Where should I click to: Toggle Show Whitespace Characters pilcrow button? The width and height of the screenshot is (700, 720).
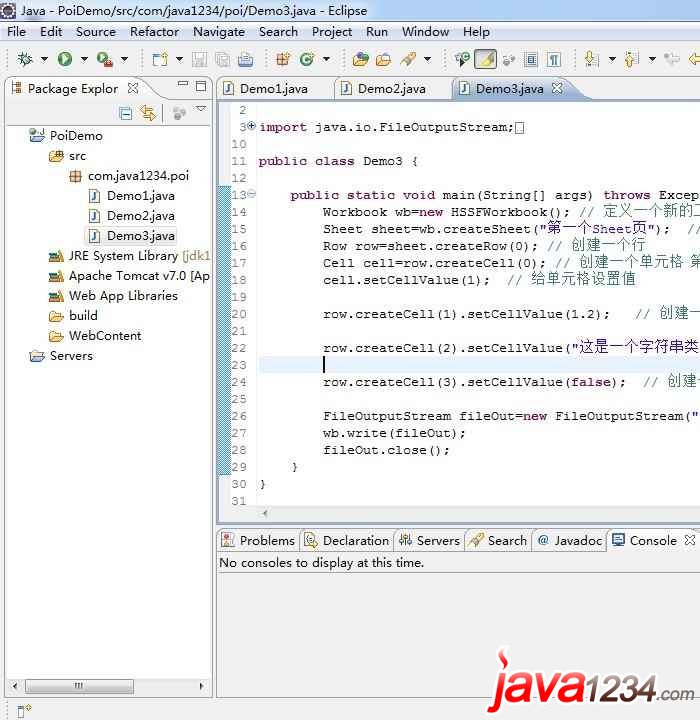click(554, 60)
